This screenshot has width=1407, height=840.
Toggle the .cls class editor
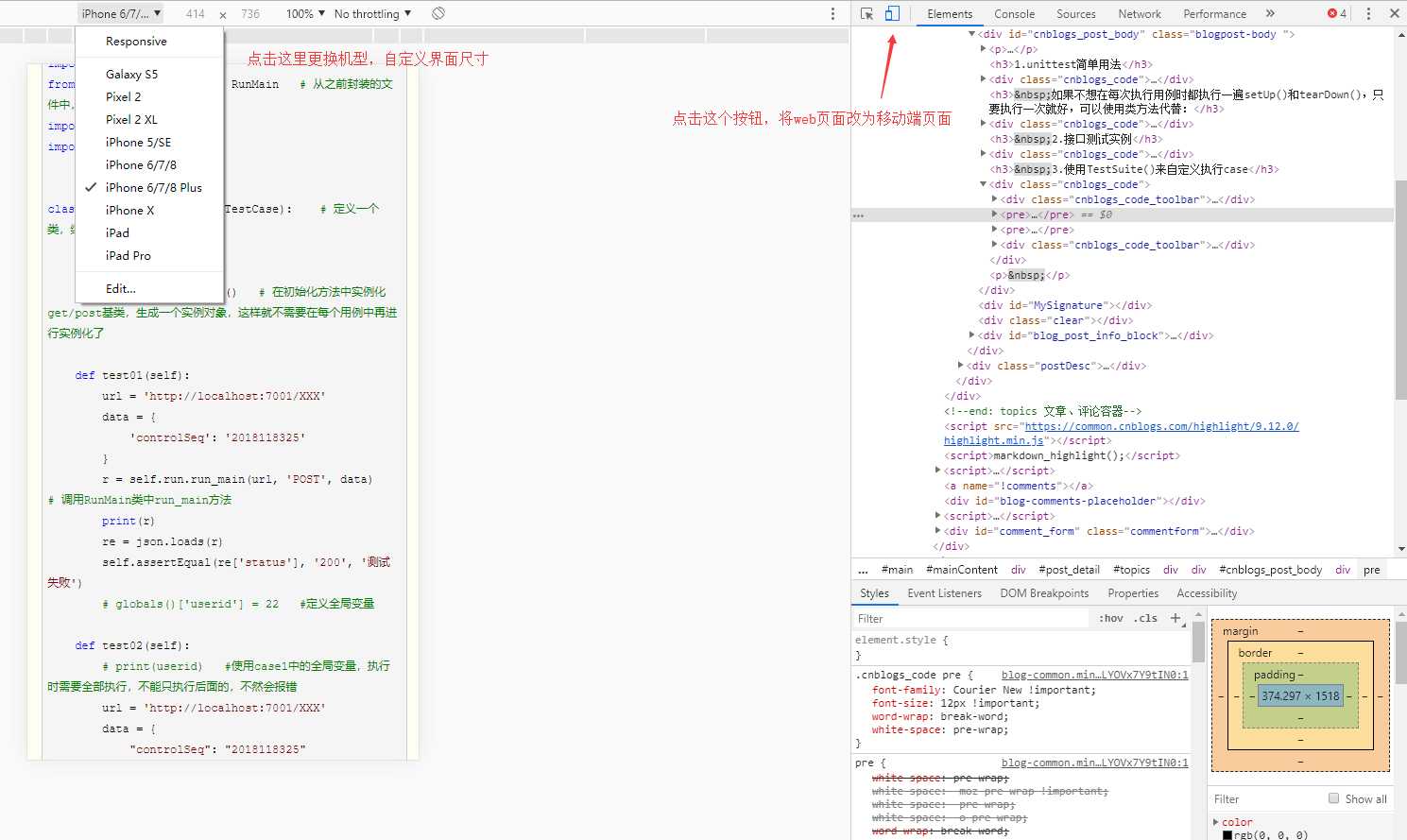point(1145,618)
